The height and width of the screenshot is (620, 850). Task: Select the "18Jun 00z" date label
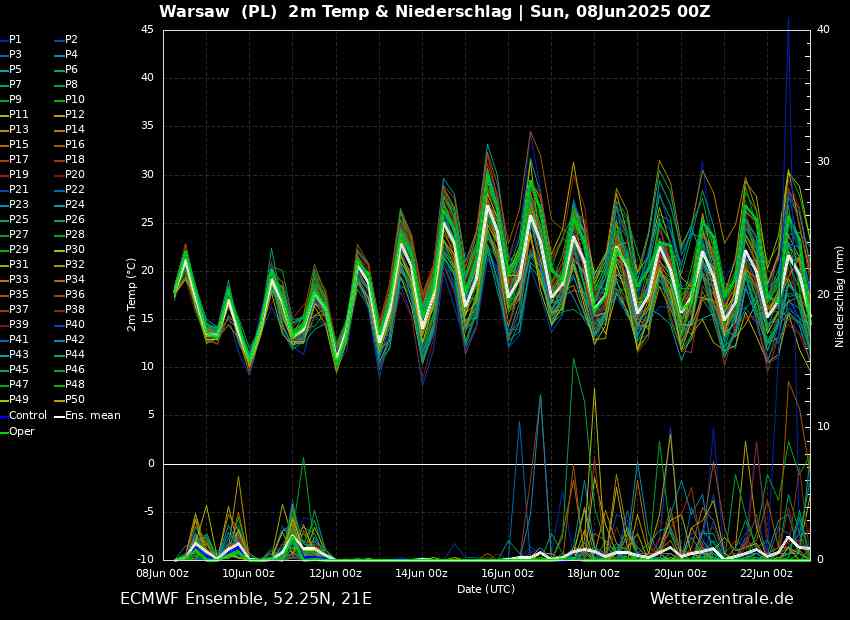(x=594, y=573)
